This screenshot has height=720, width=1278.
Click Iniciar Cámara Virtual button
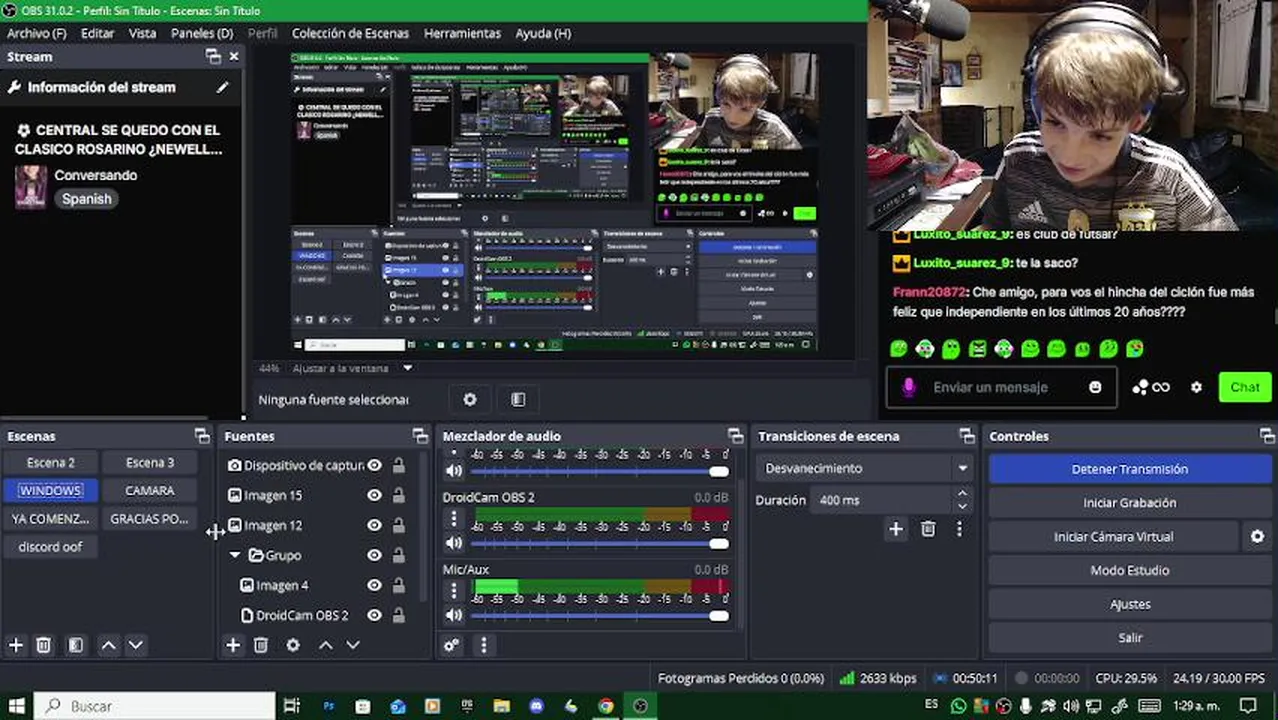pyautogui.click(x=1113, y=536)
